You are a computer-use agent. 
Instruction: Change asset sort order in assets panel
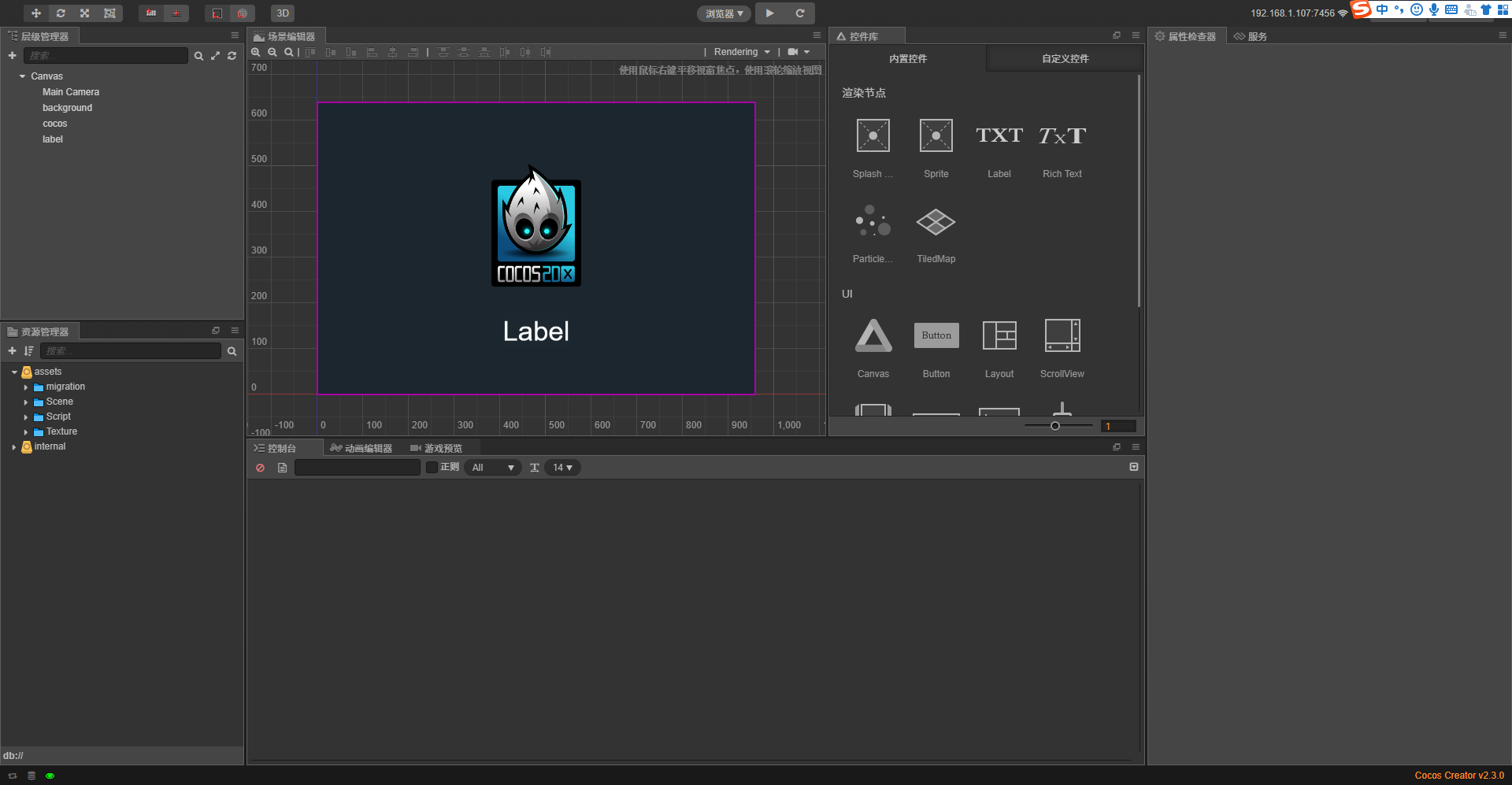[x=29, y=351]
